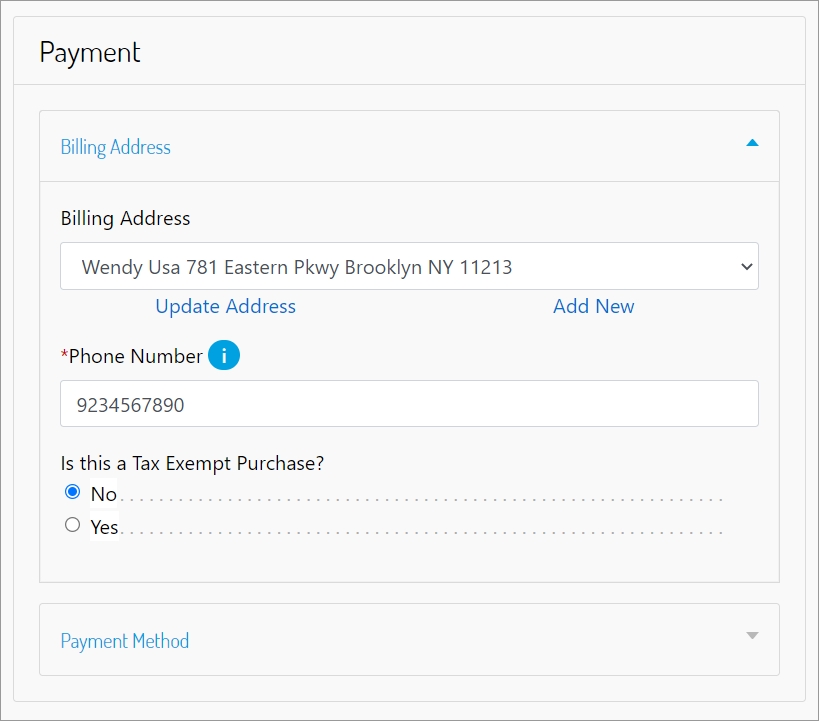
Task: Click the Phone Number info icon
Action: click(x=224, y=355)
